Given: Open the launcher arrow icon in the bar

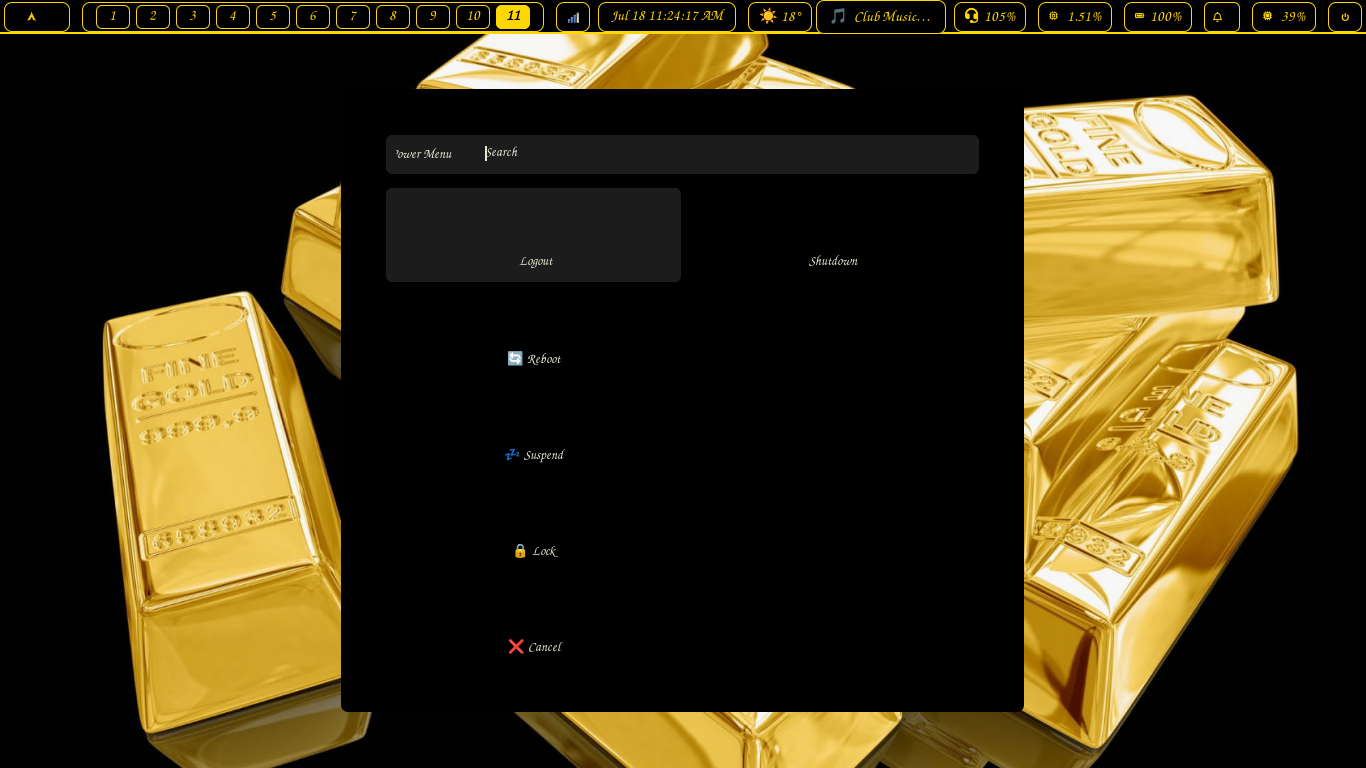Looking at the screenshot, I should (37, 17).
